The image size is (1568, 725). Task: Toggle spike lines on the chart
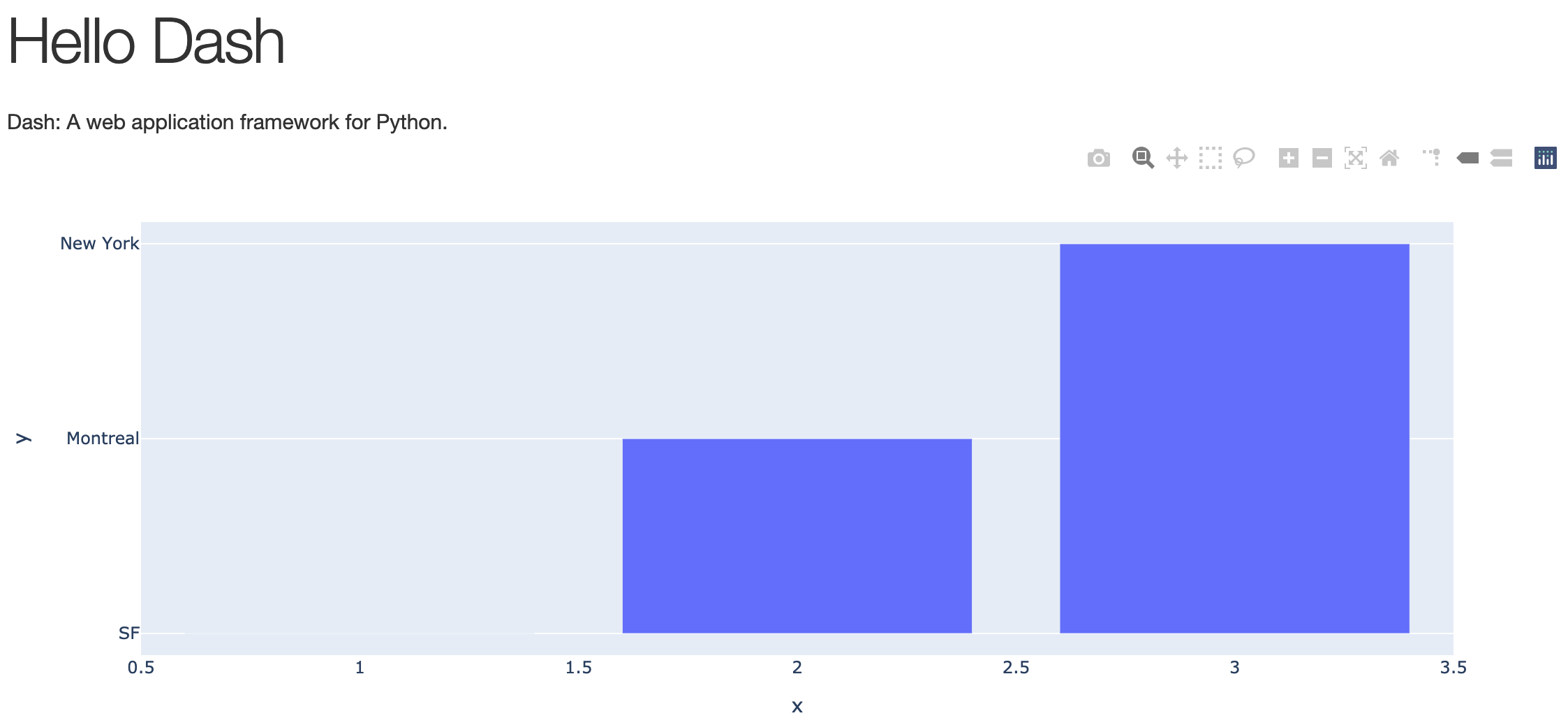(1432, 159)
